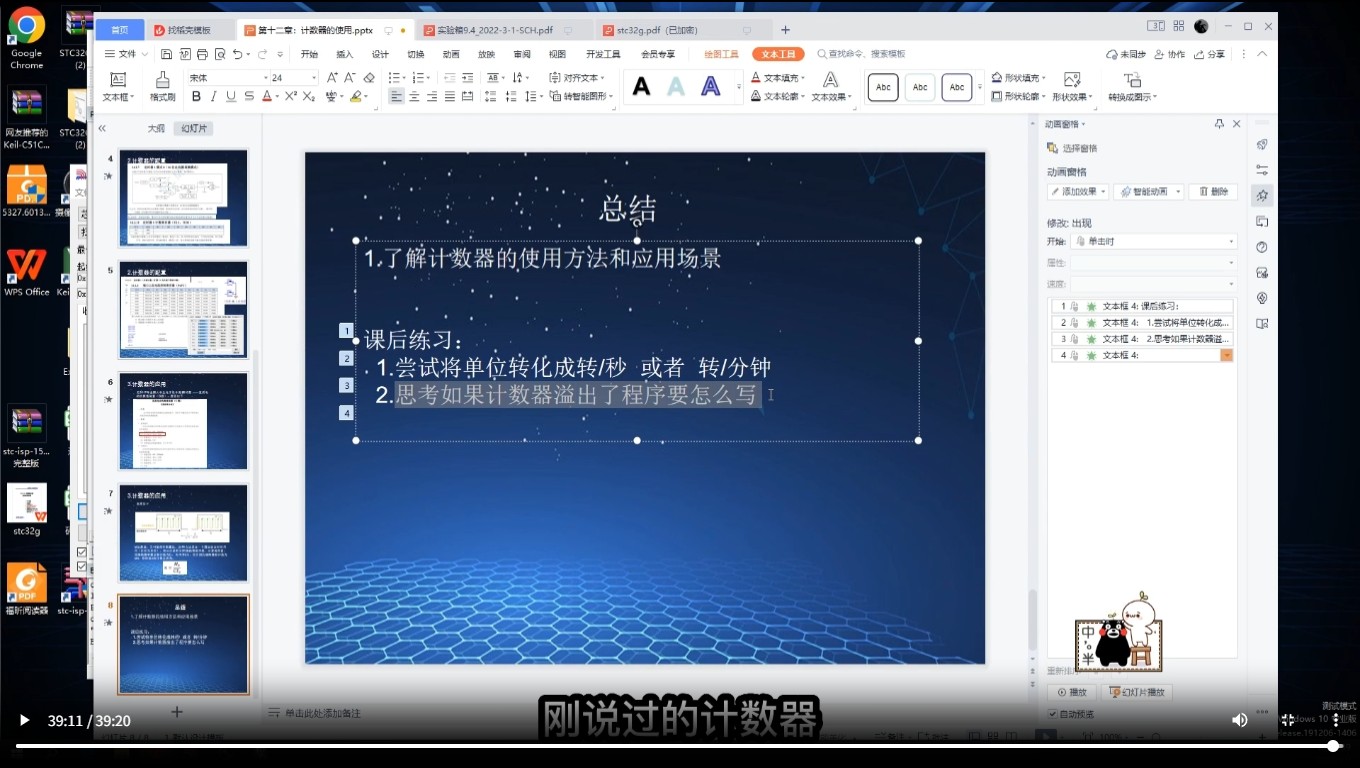
Task: Align text left
Action: [396, 97]
